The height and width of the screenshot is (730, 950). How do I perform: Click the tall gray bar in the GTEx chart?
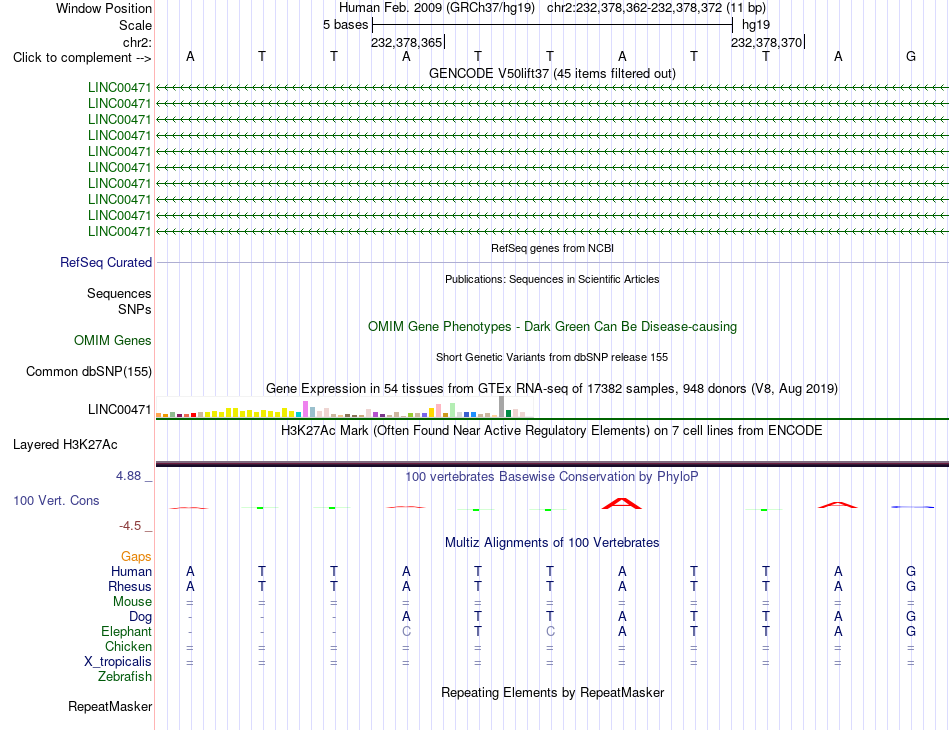coord(501,406)
